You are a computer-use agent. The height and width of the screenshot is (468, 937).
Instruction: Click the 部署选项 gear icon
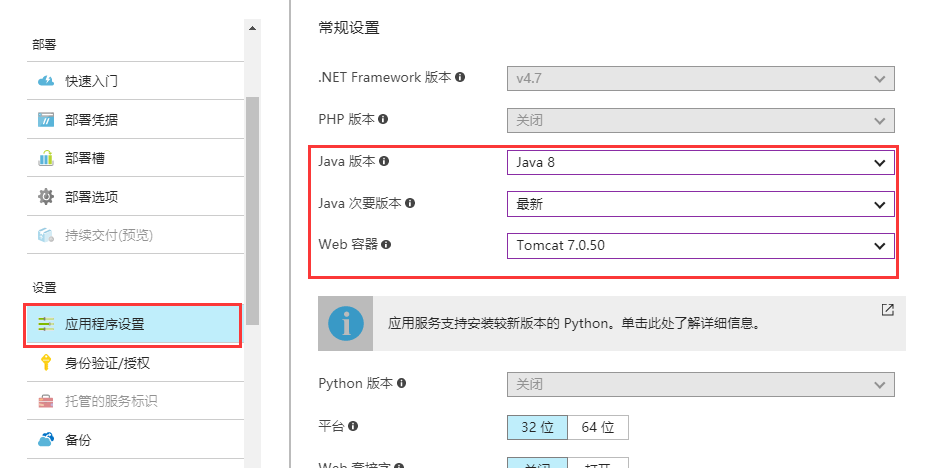point(45,197)
